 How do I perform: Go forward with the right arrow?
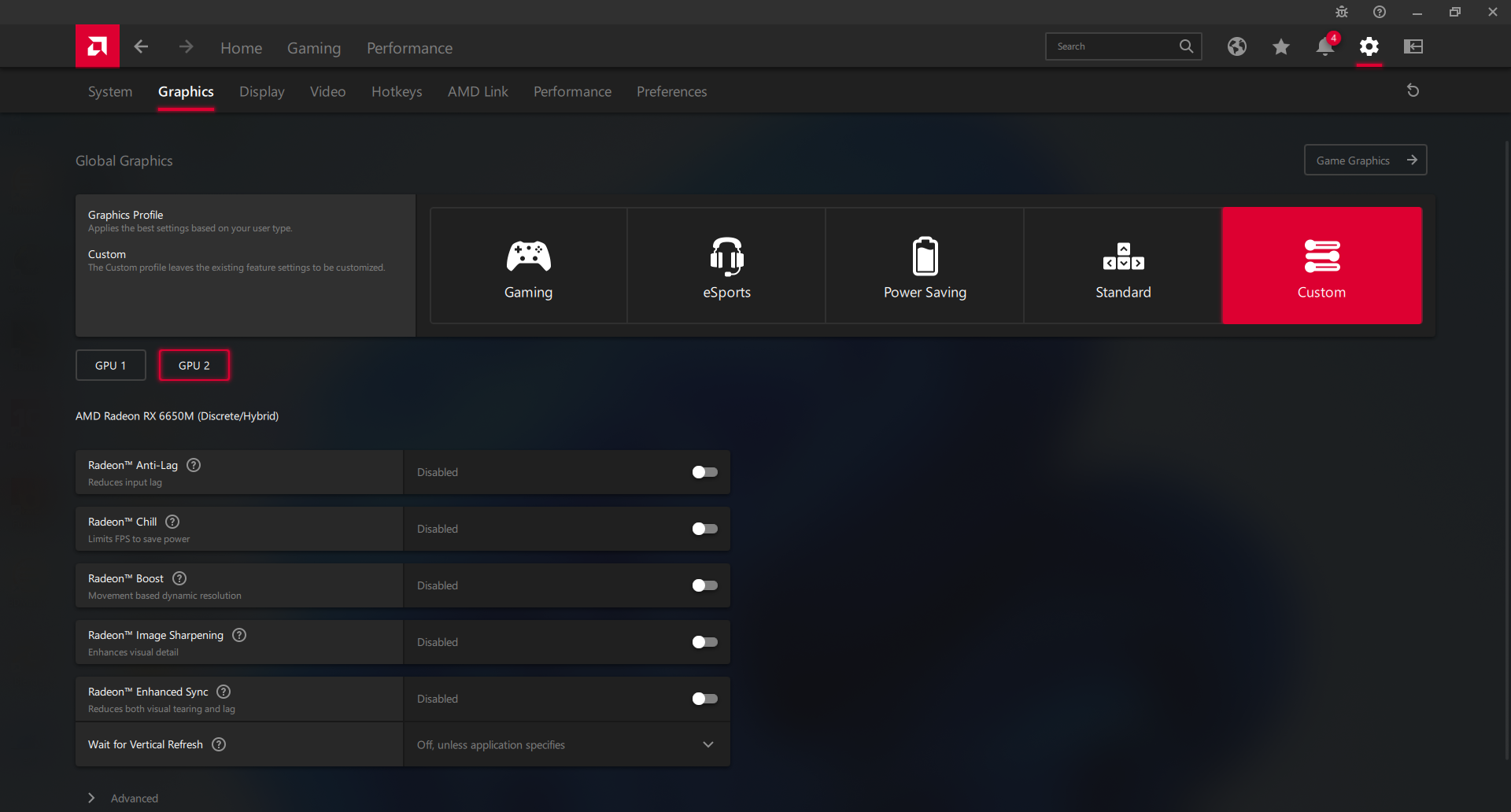point(186,47)
